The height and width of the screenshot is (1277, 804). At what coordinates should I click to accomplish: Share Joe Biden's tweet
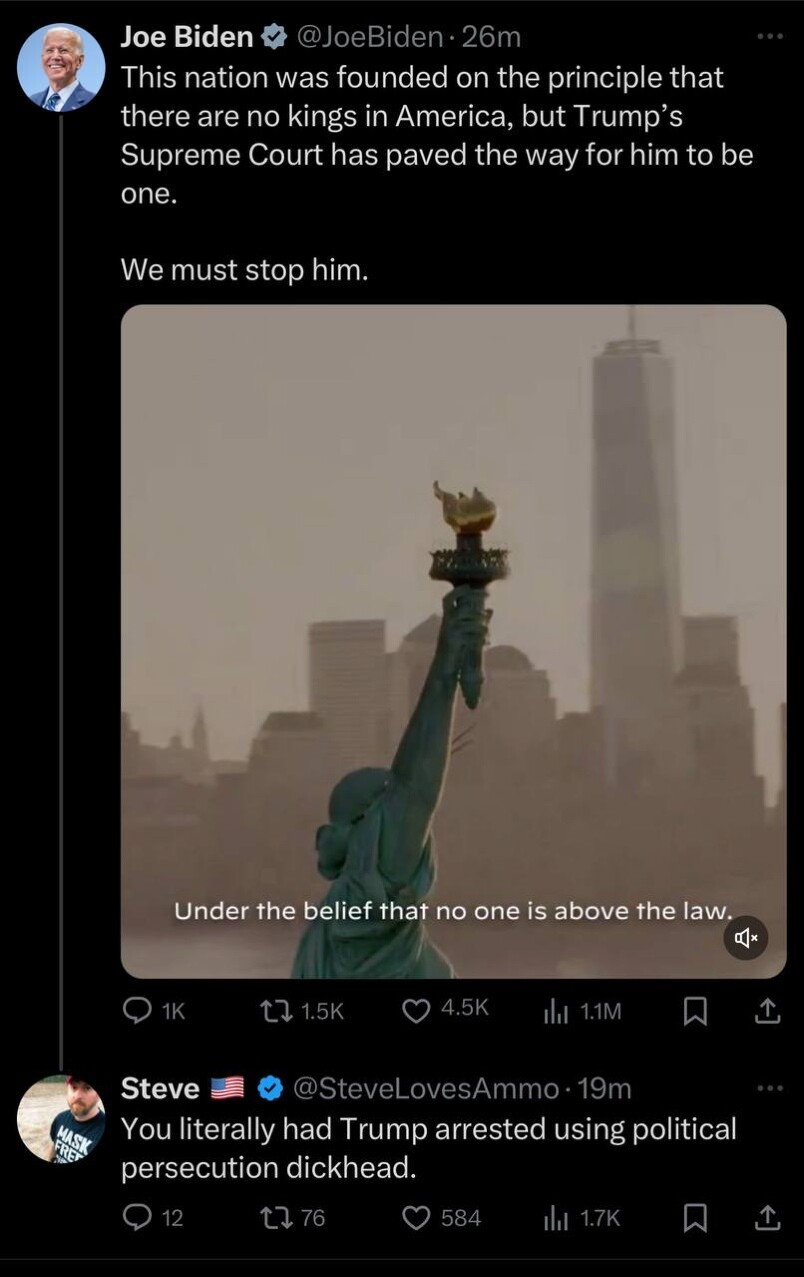tap(766, 1012)
